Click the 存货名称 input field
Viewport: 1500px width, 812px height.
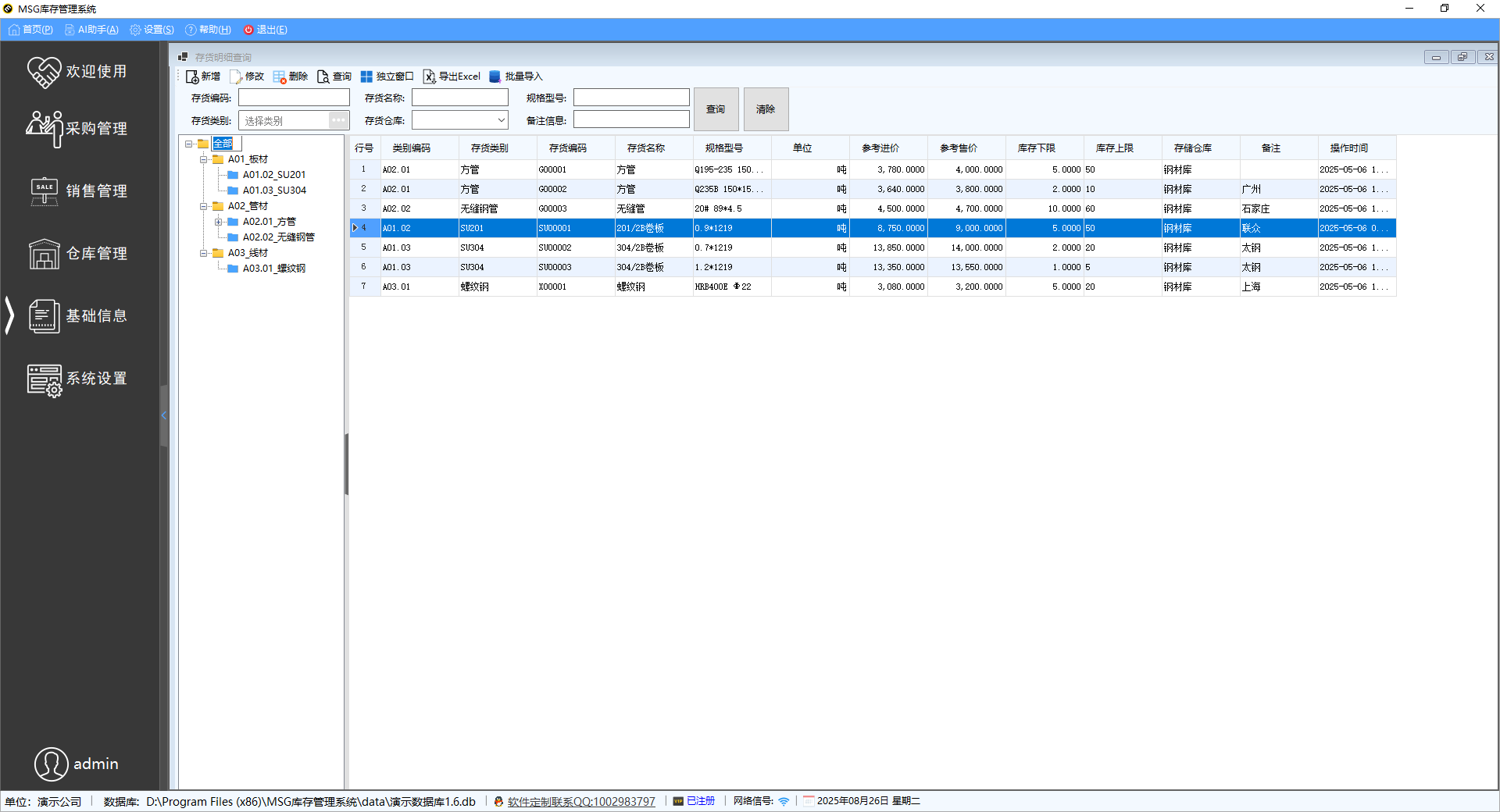[x=460, y=98]
